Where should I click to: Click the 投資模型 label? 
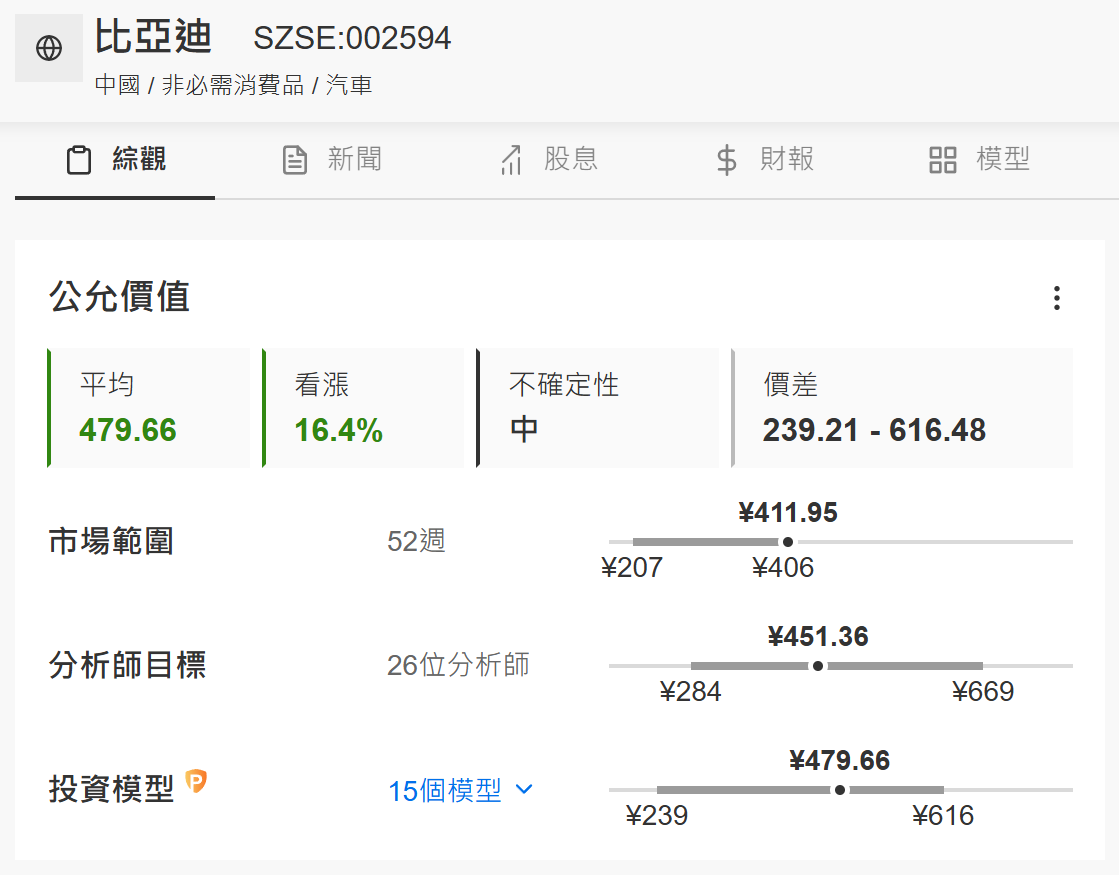[111, 789]
